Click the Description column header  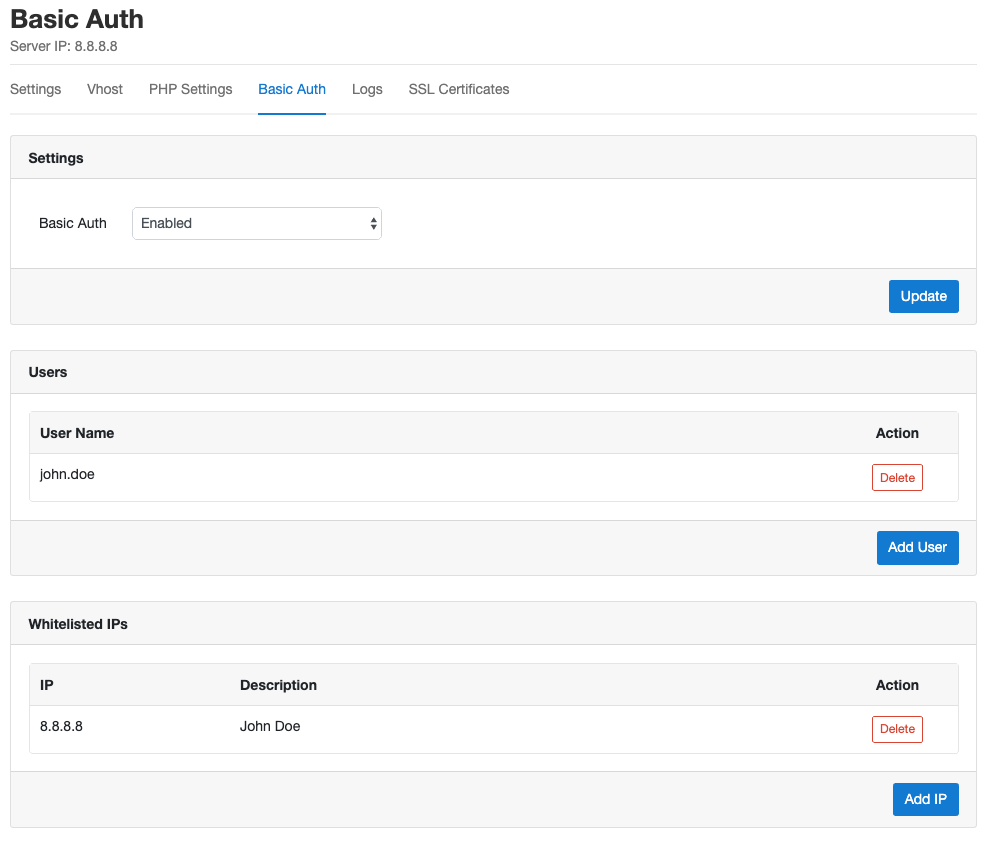point(278,685)
